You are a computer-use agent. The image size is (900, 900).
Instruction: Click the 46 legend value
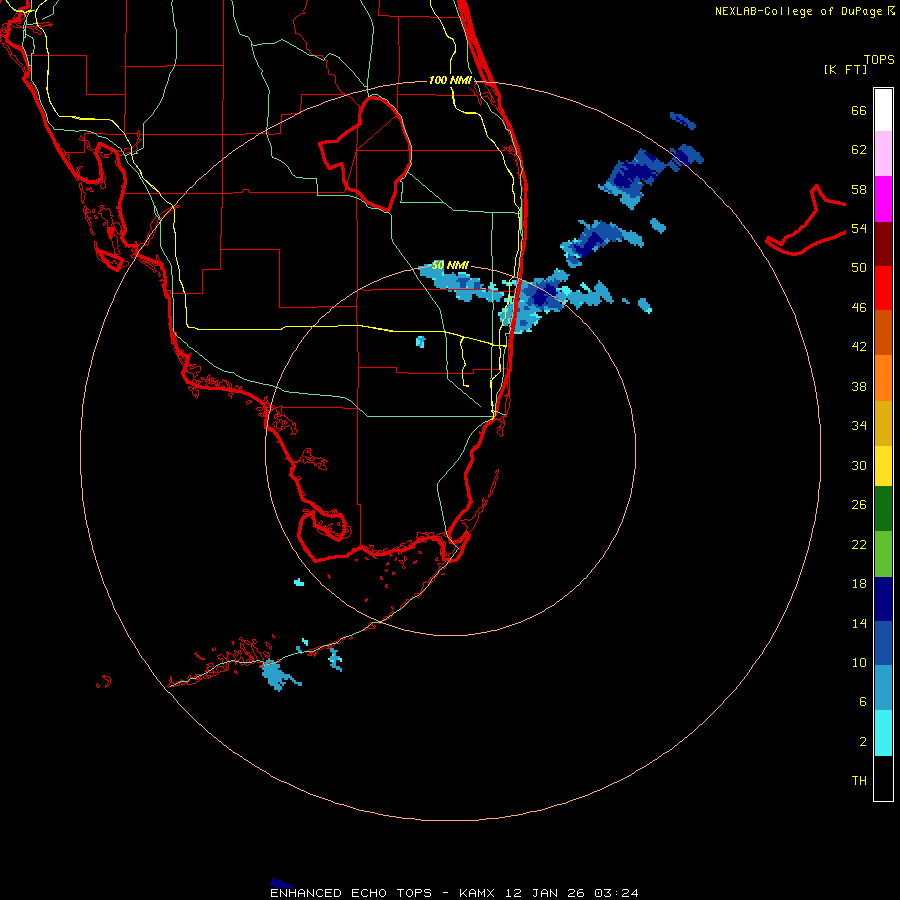pos(859,308)
